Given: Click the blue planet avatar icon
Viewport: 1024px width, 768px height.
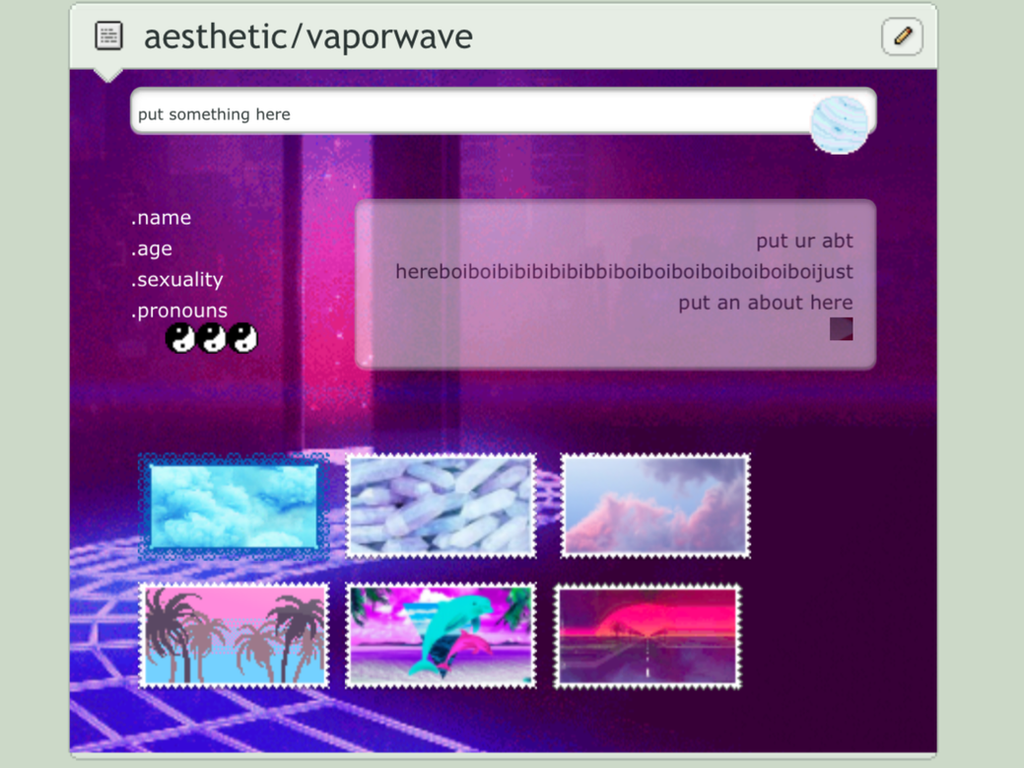Looking at the screenshot, I should pyautogui.click(x=839, y=125).
